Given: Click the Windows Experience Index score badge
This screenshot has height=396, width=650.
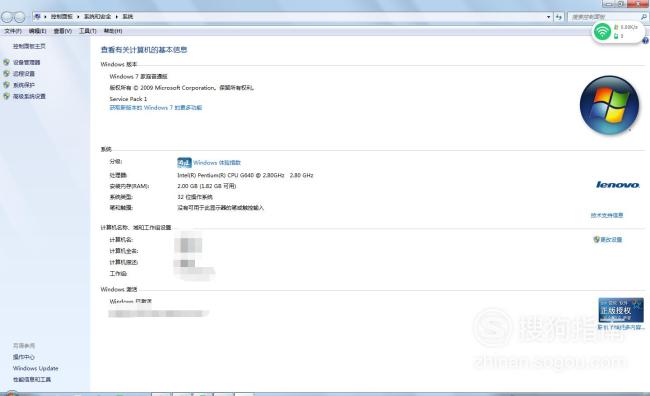Looking at the screenshot, I should (x=184, y=162).
